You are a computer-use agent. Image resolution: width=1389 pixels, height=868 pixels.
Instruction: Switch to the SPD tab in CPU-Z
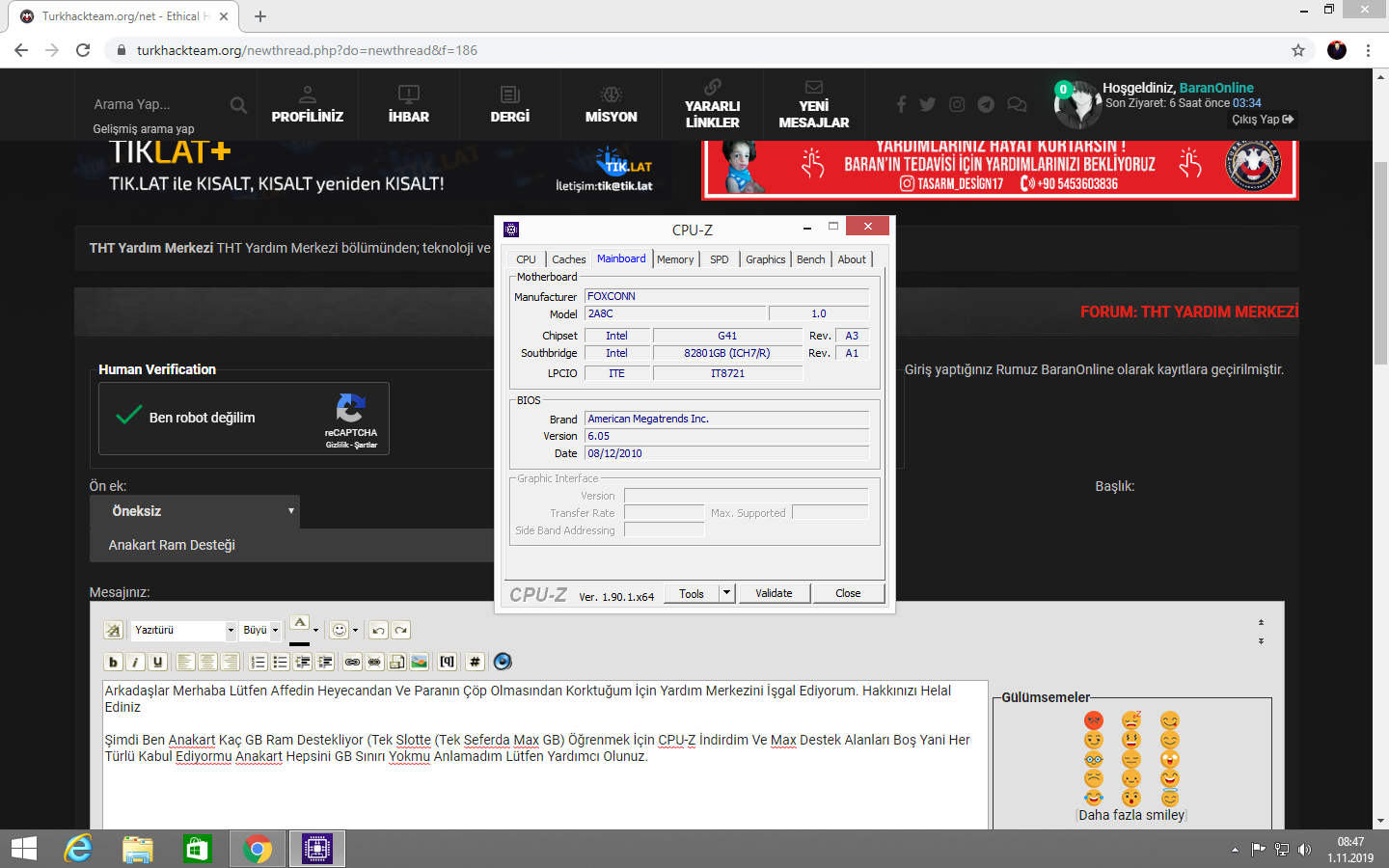pos(720,259)
